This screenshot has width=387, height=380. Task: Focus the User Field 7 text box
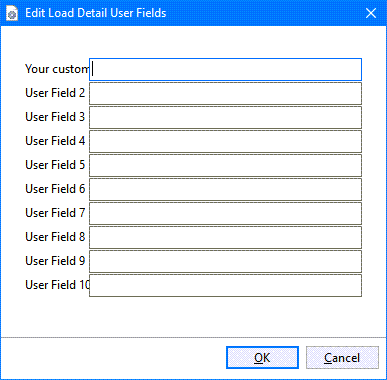[225, 214]
